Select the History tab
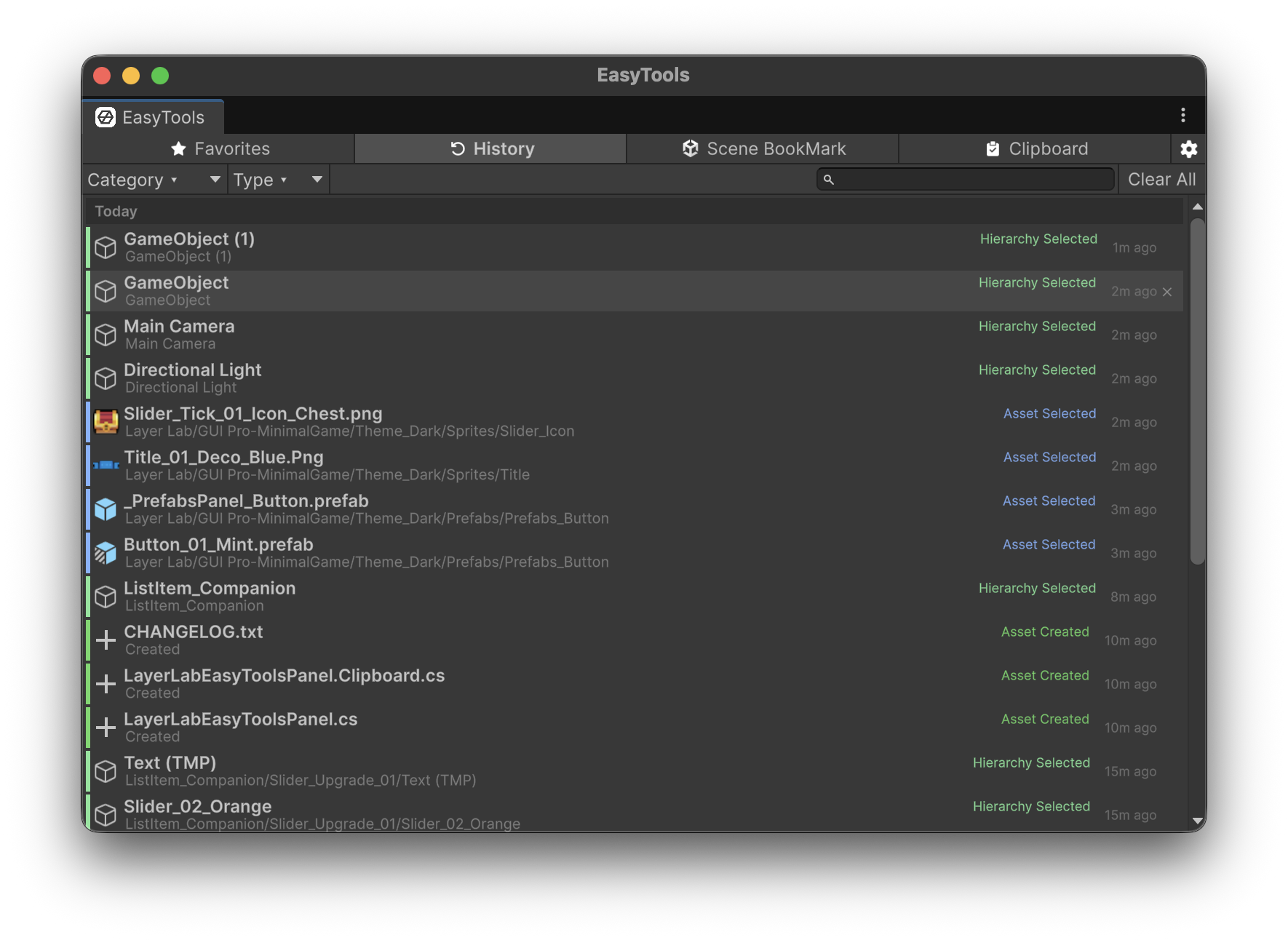Image resolution: width=1288 pixels, height=940 pixels. pos(490,149)
